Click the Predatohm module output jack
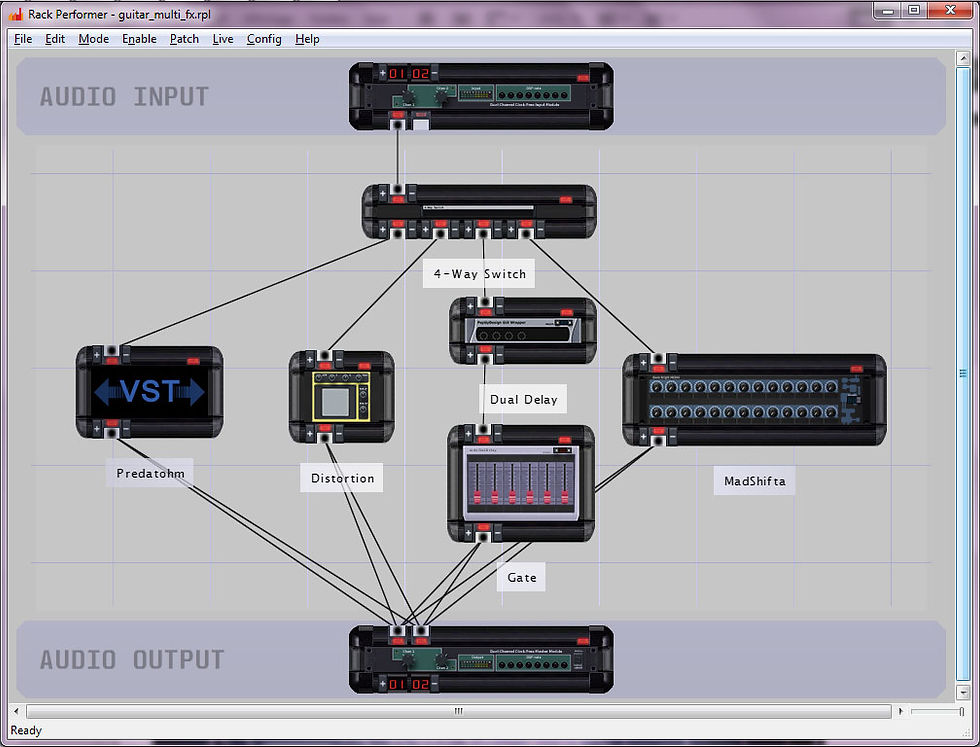The image size is (980, 747). click(112, 433)
